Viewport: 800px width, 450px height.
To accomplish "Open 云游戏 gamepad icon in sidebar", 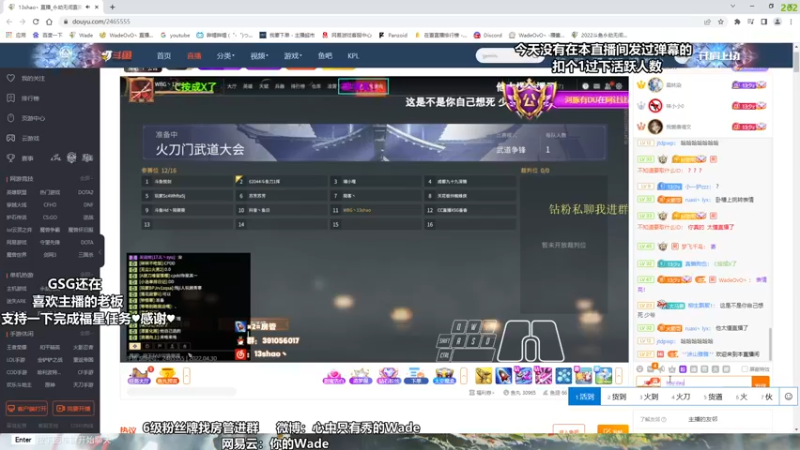I will tap(11, 138).
